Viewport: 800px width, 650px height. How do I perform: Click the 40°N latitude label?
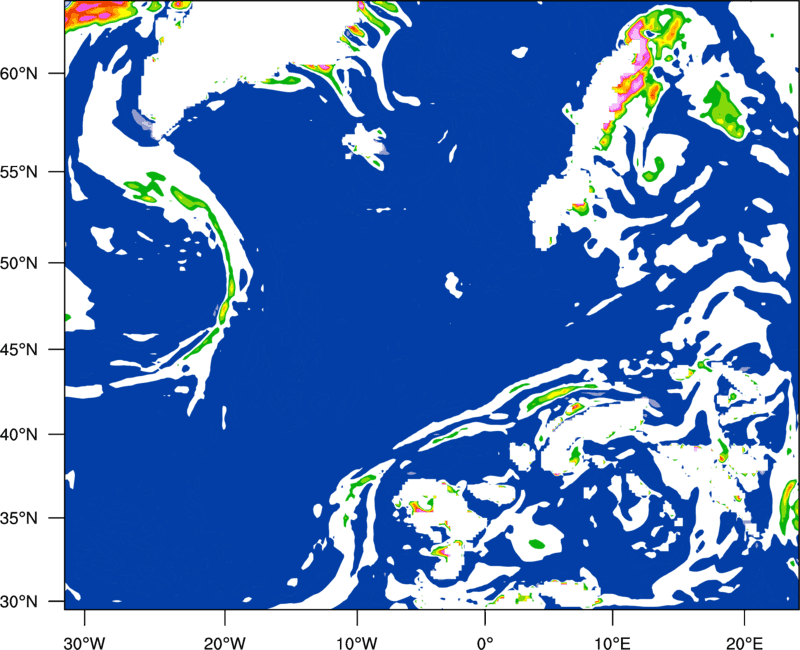coord(19,435)
